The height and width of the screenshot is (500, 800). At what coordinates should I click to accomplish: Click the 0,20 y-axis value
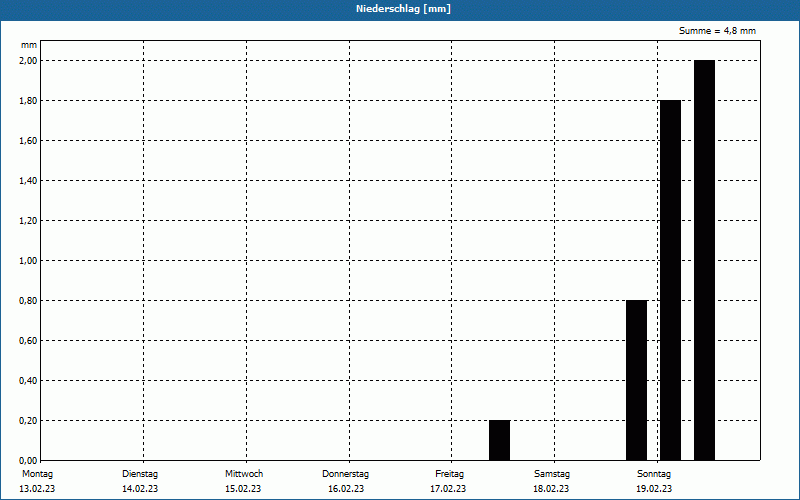[28, 421]
